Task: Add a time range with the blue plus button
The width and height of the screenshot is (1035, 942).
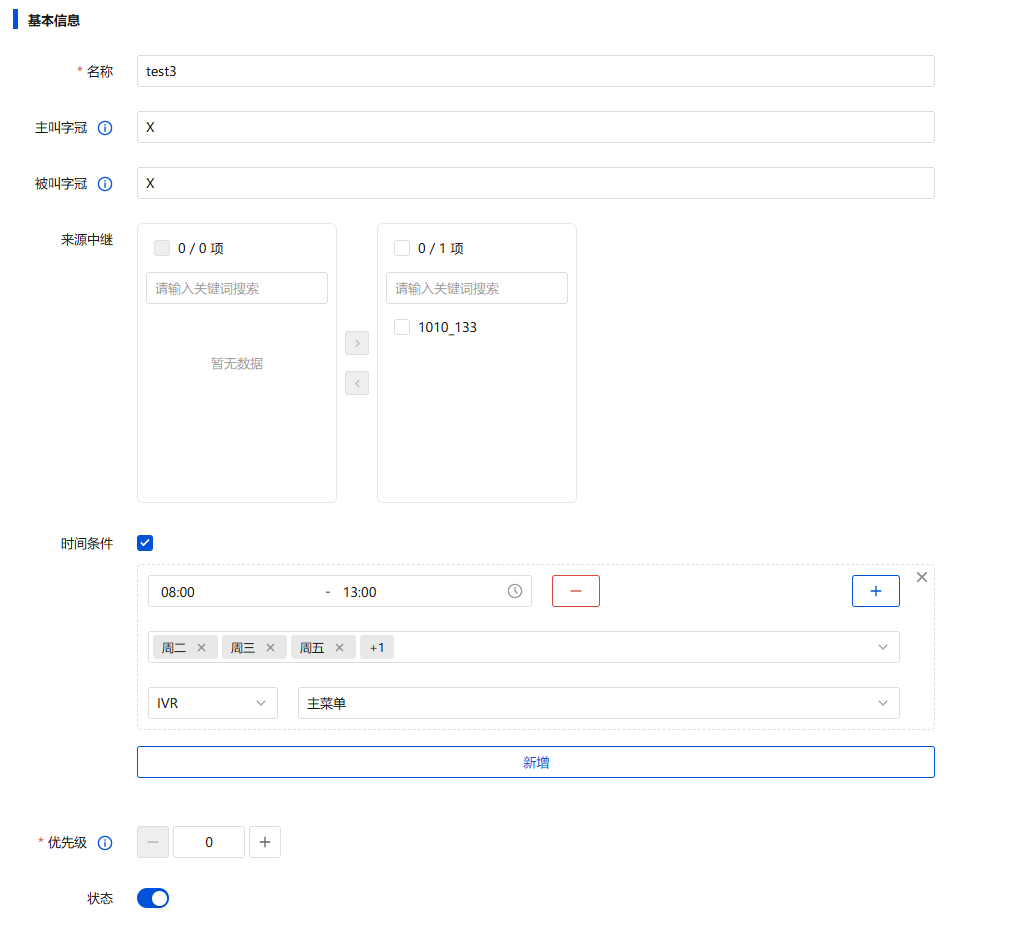Action: click(876, 591)
